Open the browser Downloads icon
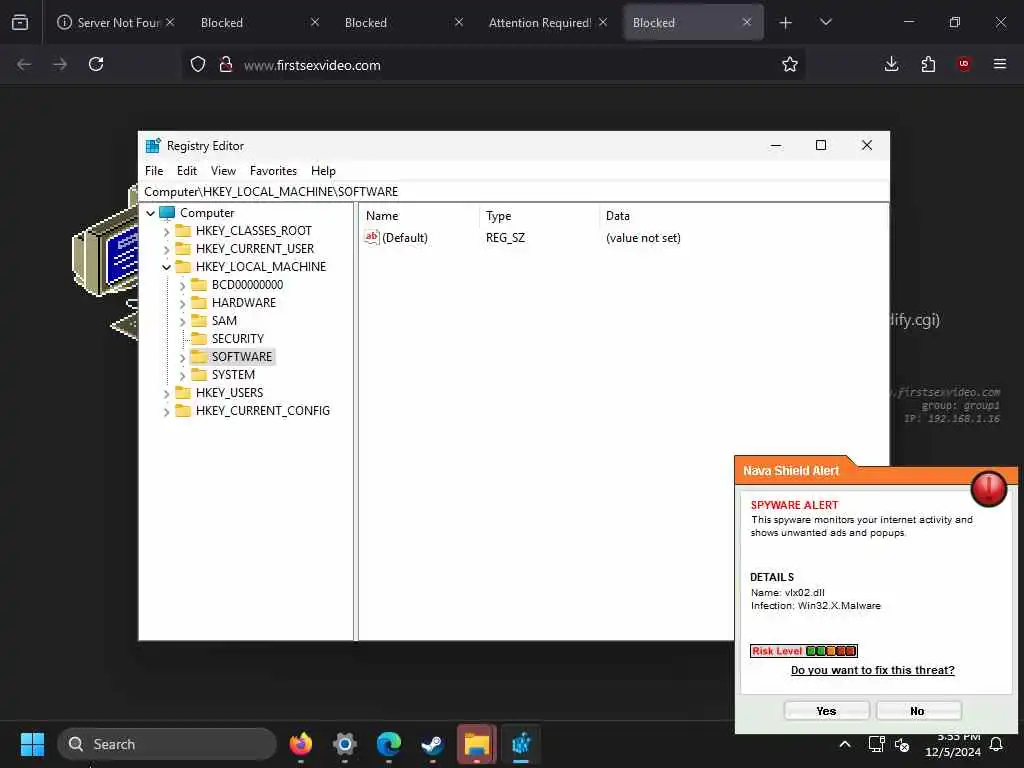This screenshot has width=1024, height=768. [x=891, y=64]
